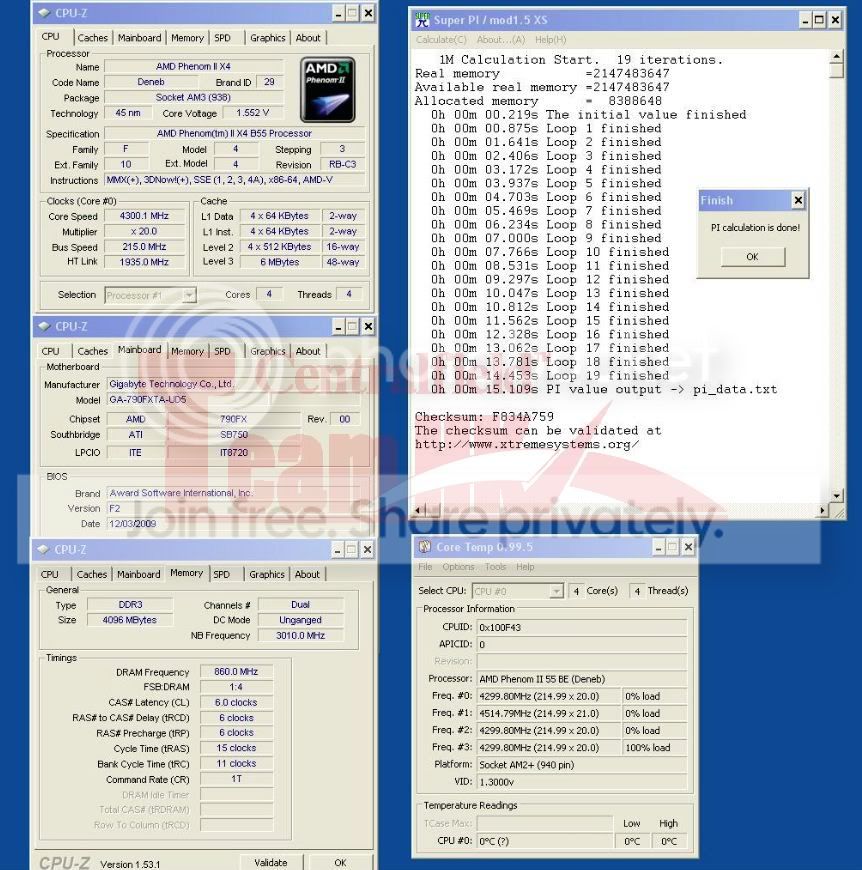The image size is (862, 870).
Task: Minimize the Core Temp window
Action: coord(658,547)
